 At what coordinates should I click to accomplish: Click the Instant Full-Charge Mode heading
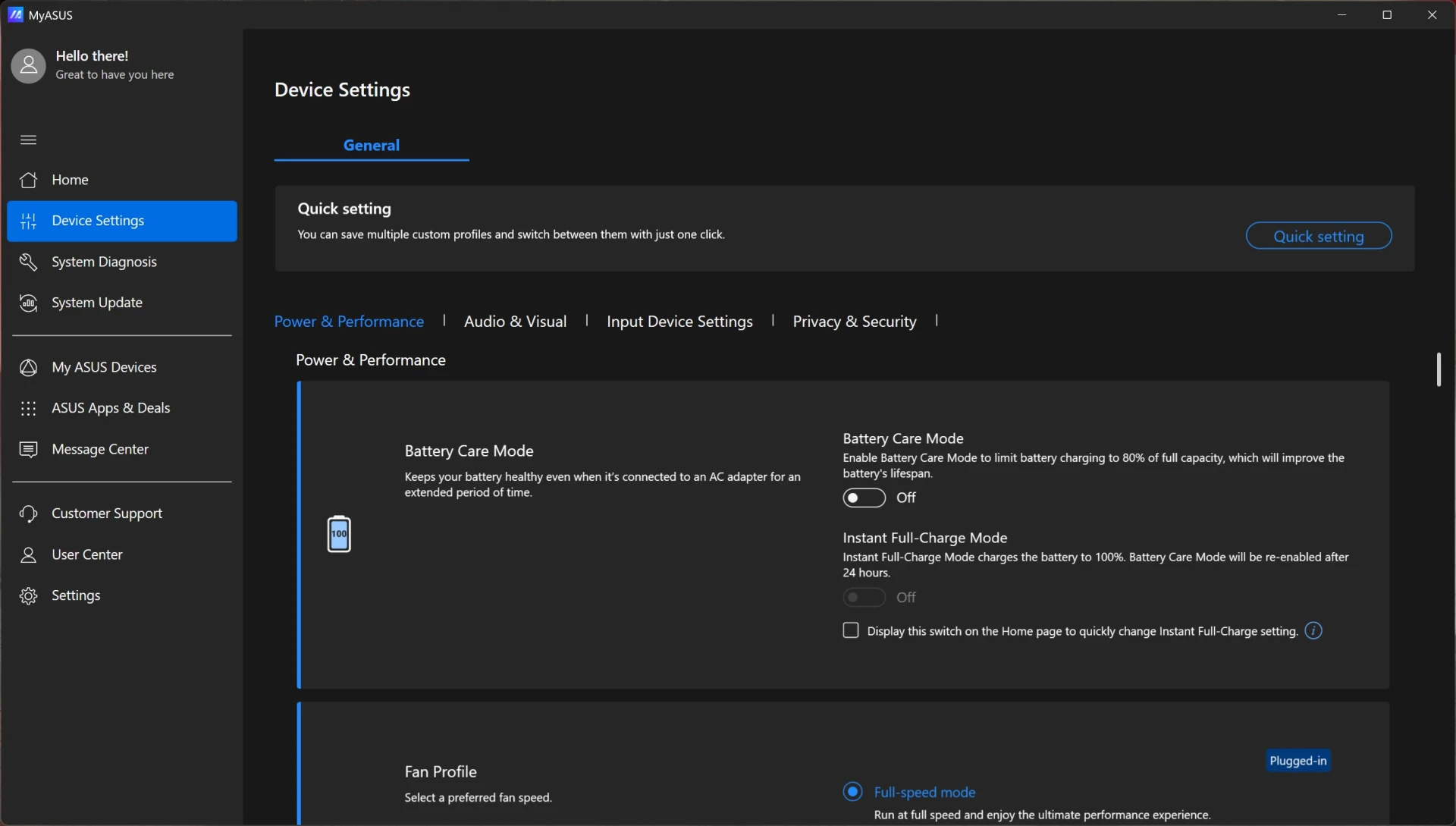coord(924,538)
